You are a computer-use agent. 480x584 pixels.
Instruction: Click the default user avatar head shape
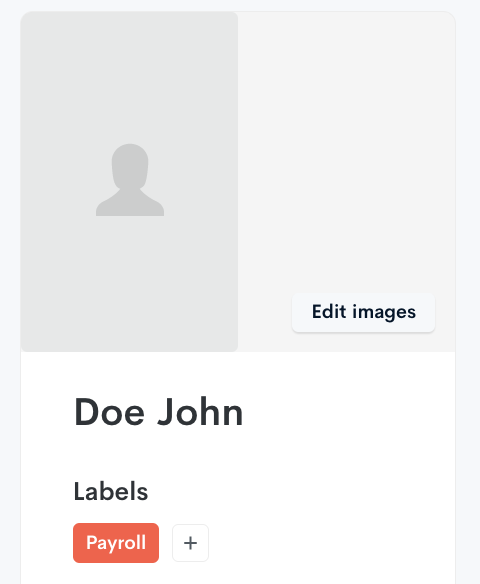tap(130, 166)
